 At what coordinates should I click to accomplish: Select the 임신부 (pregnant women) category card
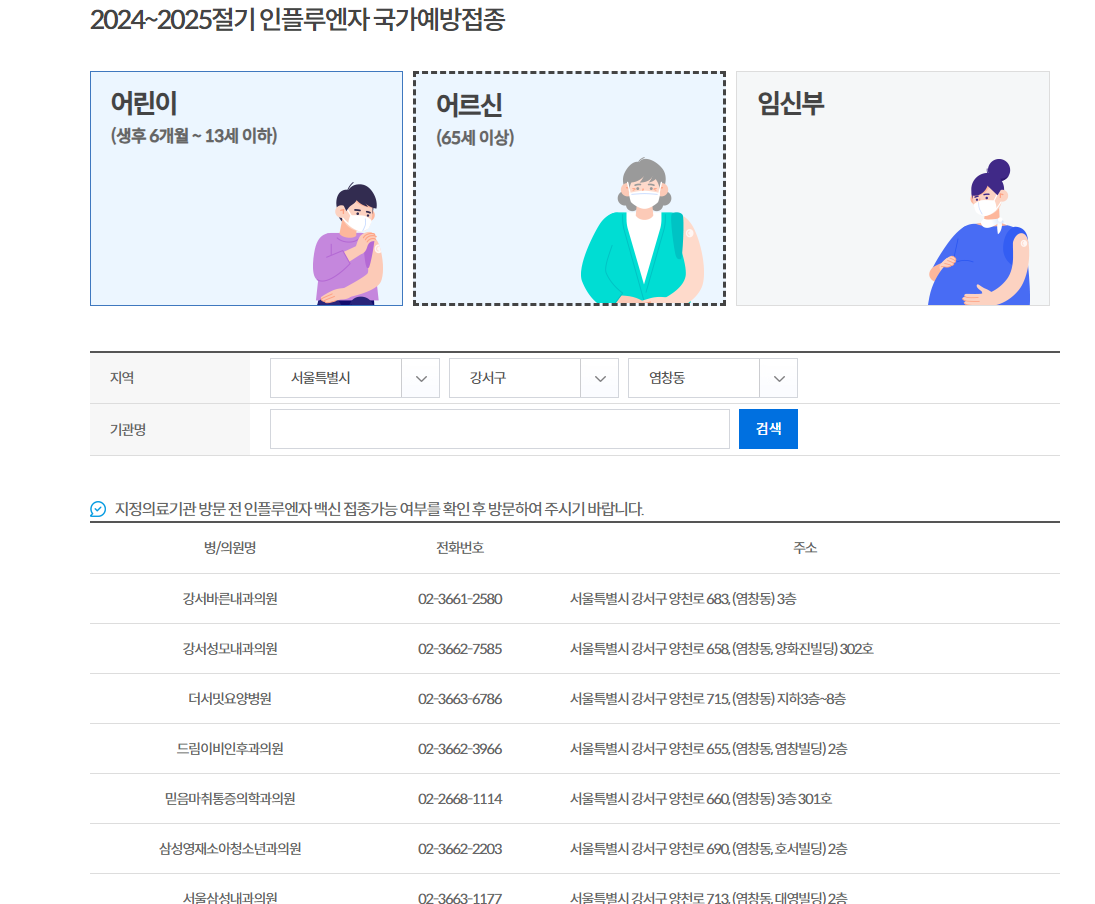coord(893,187)
